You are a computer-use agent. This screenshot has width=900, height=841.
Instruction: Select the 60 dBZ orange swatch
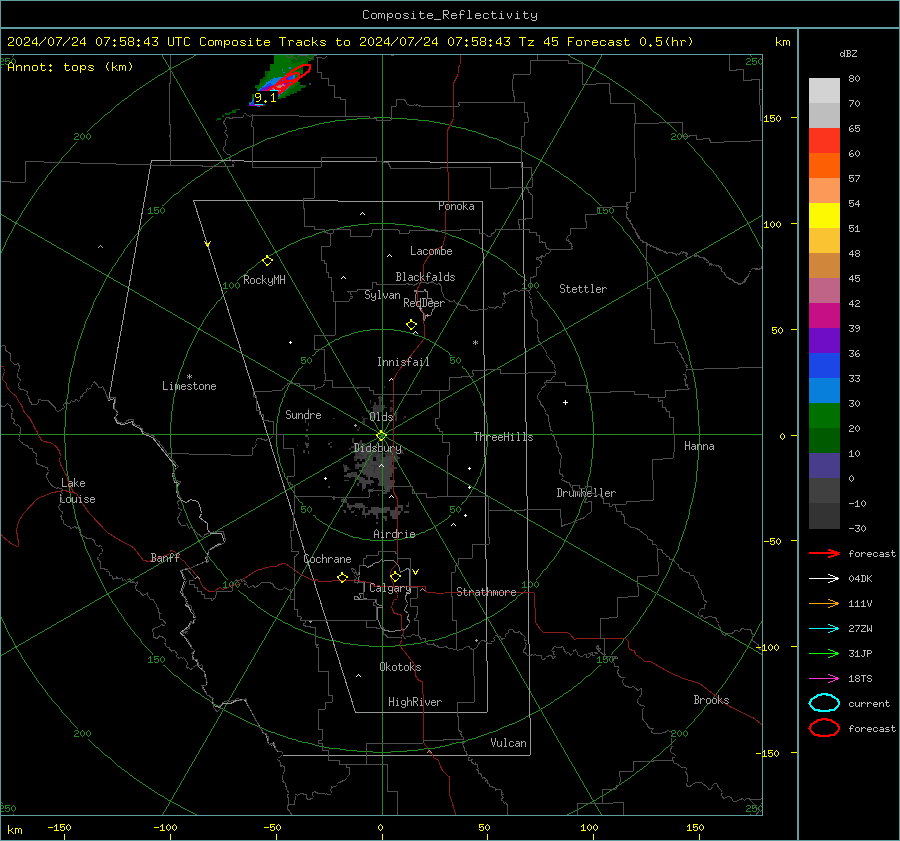[x=824, y=165]
